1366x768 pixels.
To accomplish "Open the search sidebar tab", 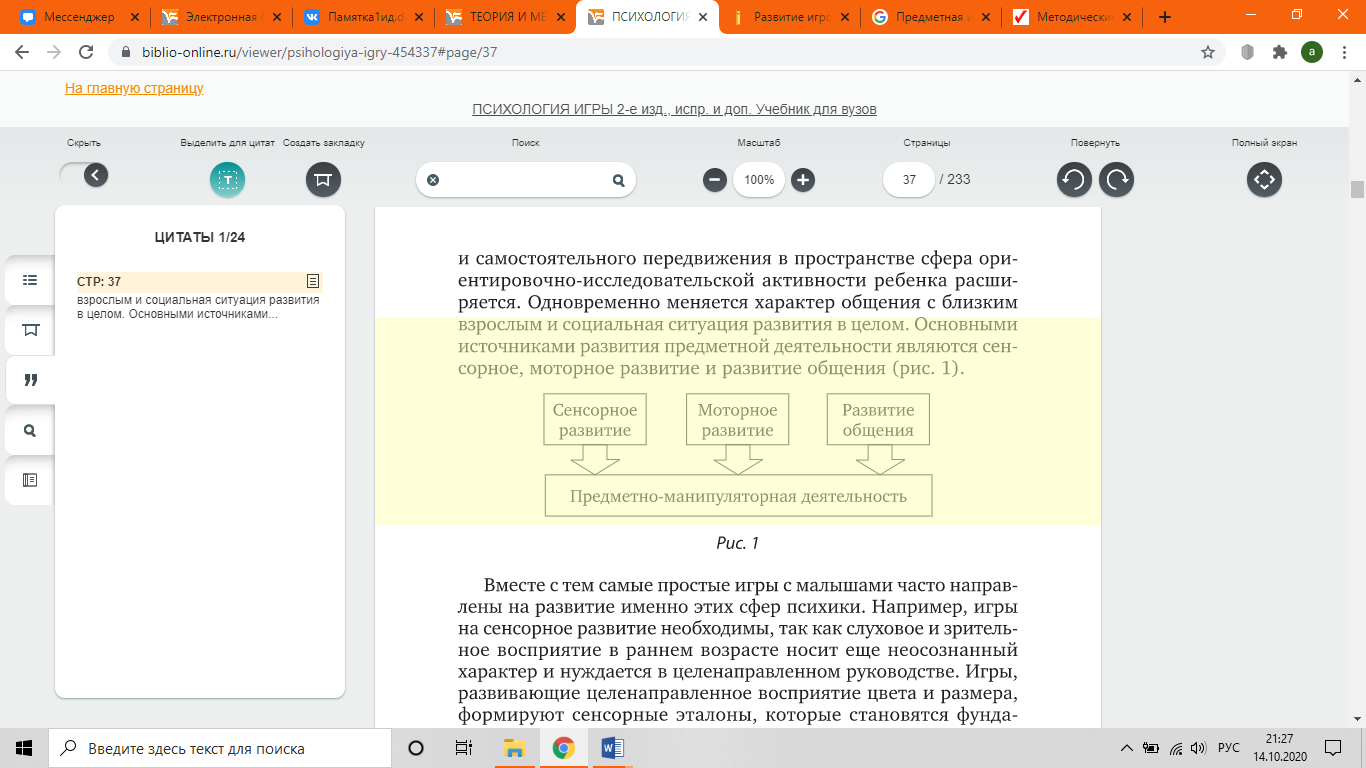I will (30, 430).
